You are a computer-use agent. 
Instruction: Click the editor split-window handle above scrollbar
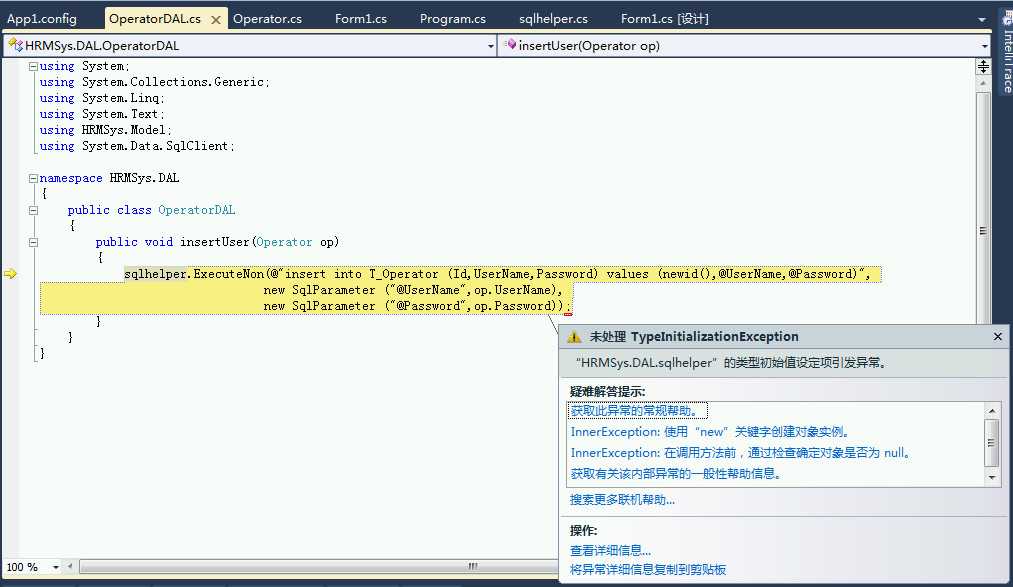pyautogui.click(x=983, y=67)
